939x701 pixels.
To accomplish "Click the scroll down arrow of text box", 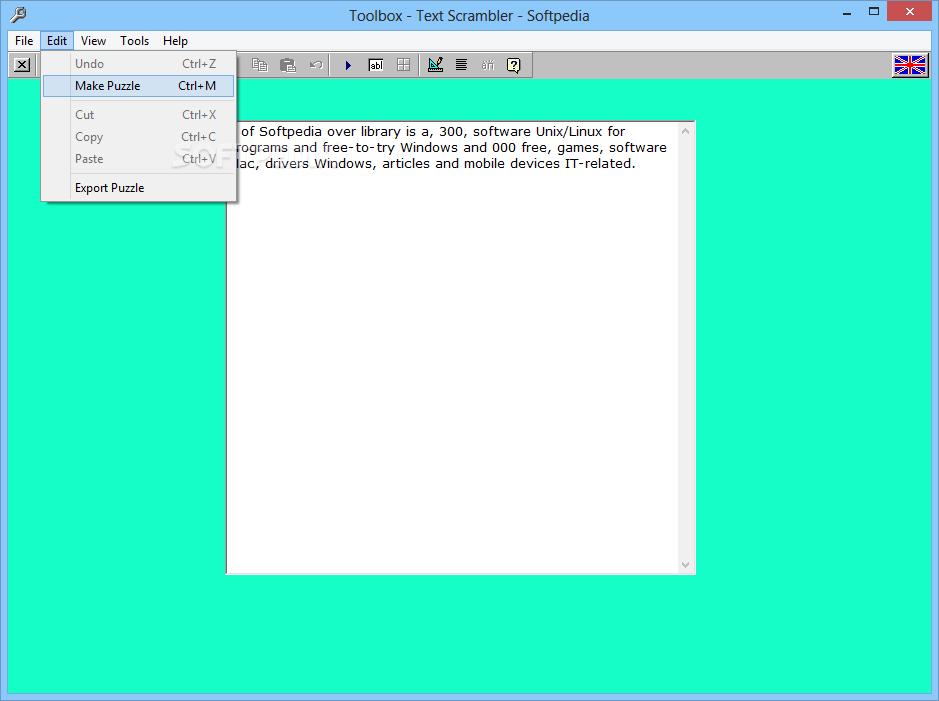I will click(x=686, y=565).
